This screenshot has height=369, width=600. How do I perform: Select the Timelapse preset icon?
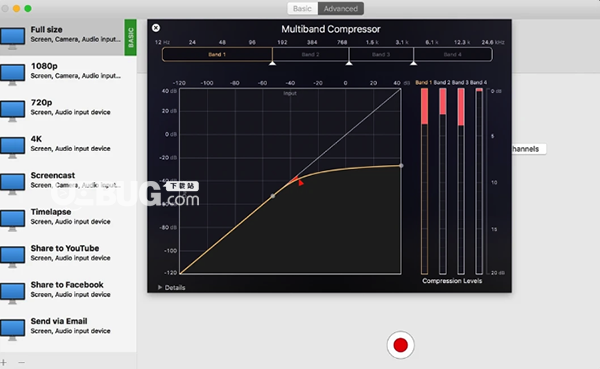point(12,220)
